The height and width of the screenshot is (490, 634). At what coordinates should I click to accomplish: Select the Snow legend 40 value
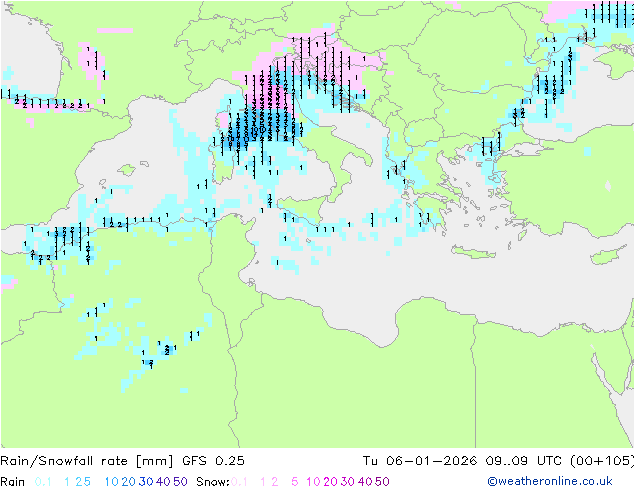tap(365, 482)
